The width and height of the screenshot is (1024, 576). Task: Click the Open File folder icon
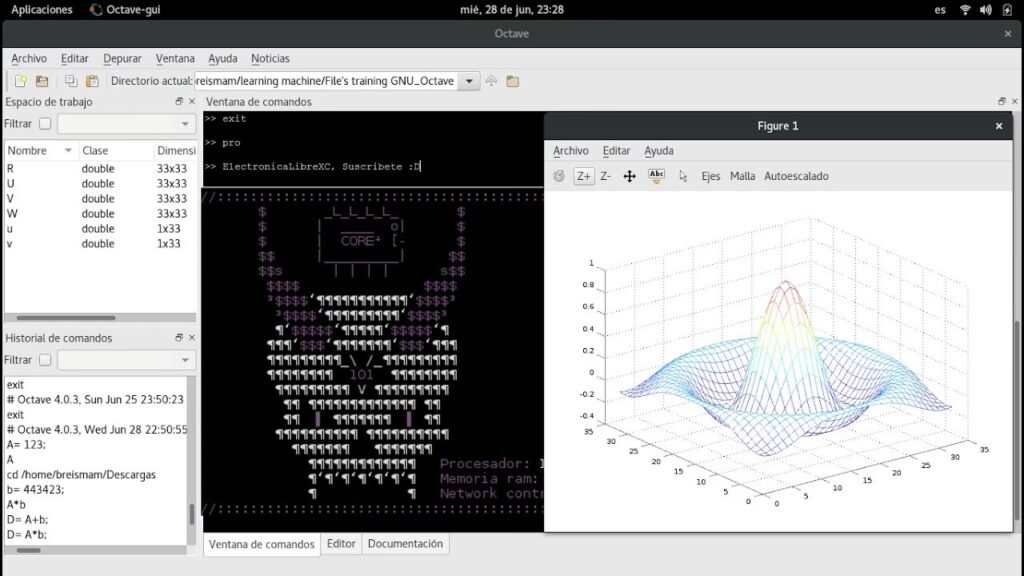[x=42, y=81]
